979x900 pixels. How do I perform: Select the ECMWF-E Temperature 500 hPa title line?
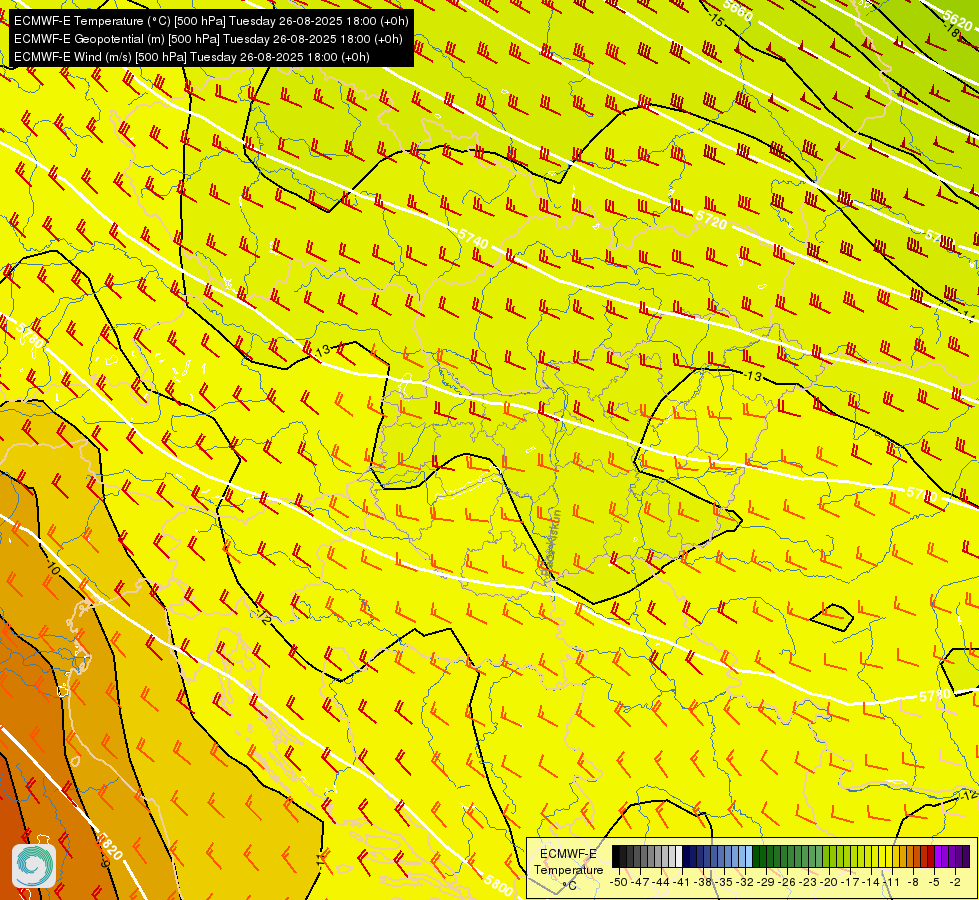click(x=211, y=21)
